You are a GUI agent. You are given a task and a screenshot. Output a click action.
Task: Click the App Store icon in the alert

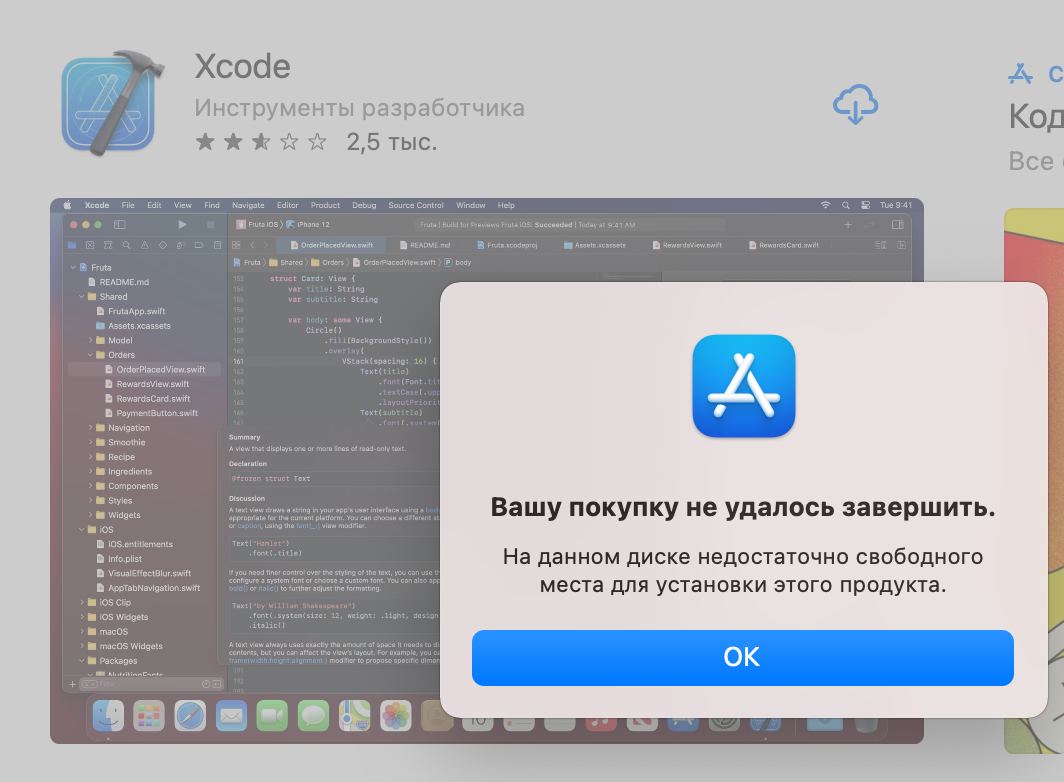744,386
